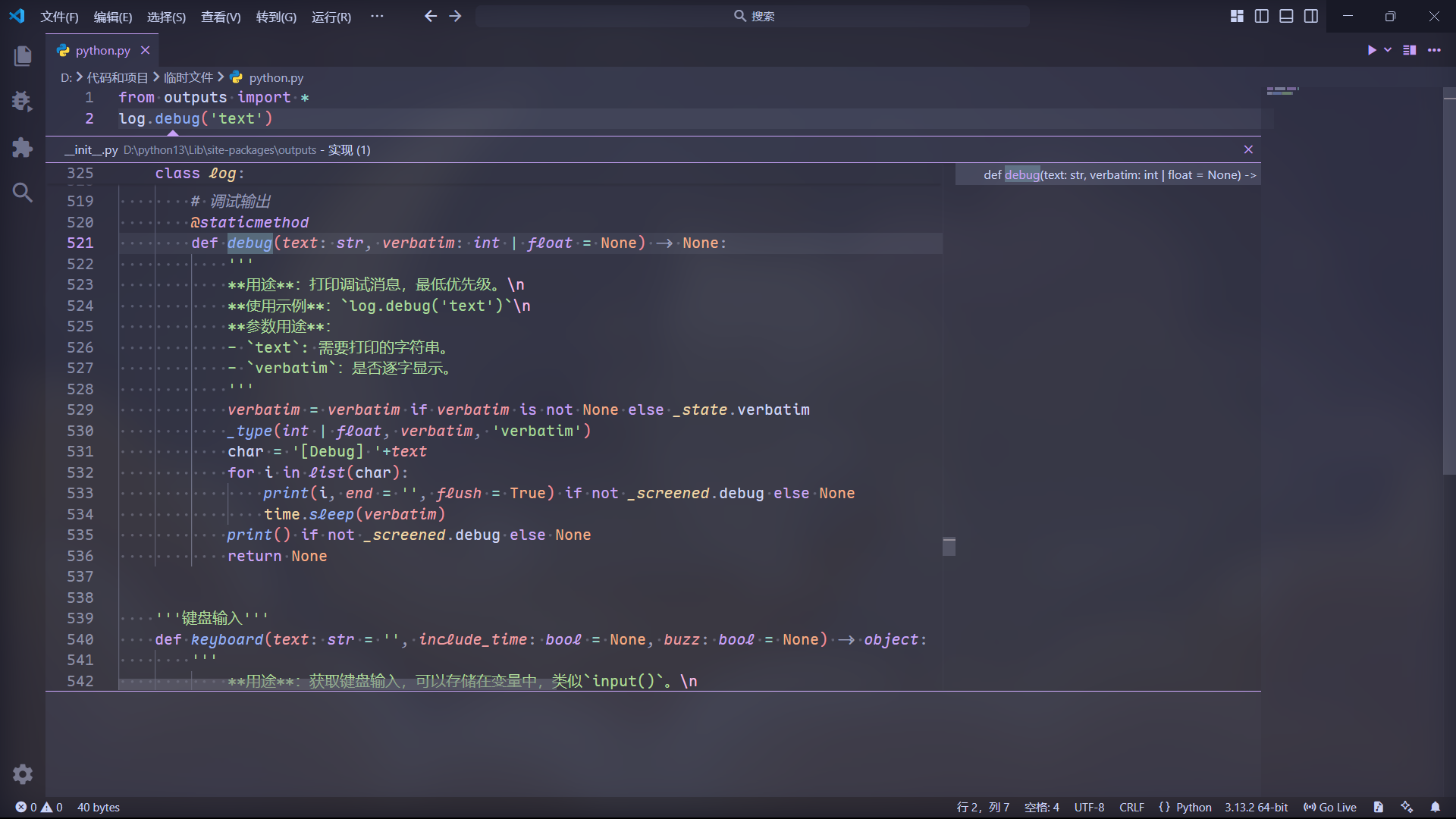
Task: Toggle the bottom panel layout
Action: pos(1286,16)
